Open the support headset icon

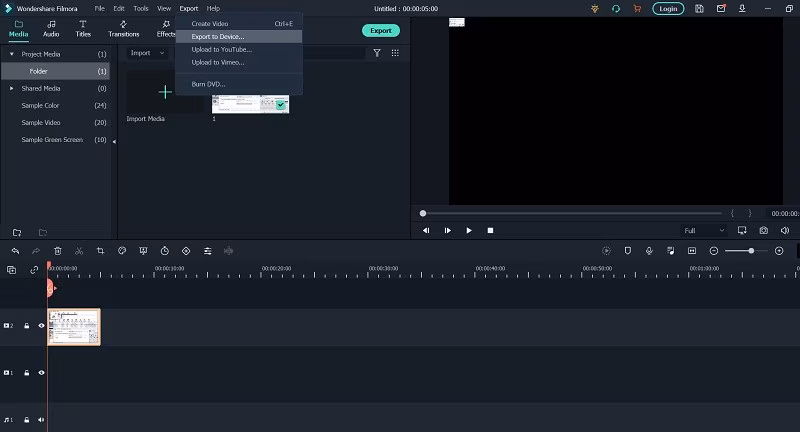point(616,9)
